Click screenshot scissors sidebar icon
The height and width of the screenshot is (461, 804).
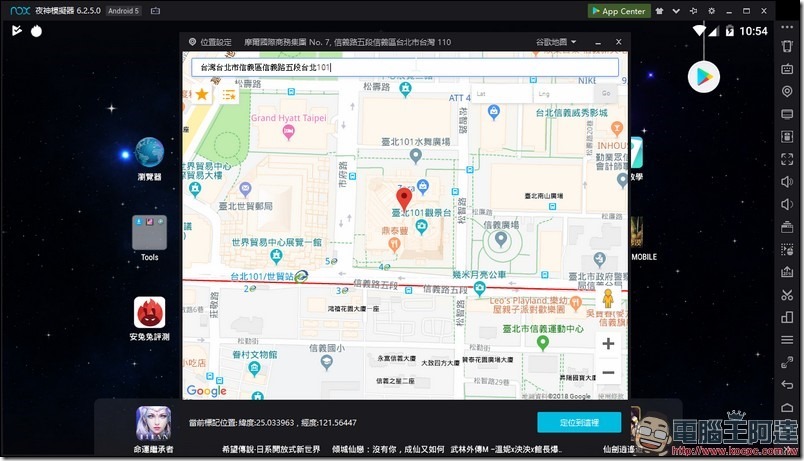(787, 295)
